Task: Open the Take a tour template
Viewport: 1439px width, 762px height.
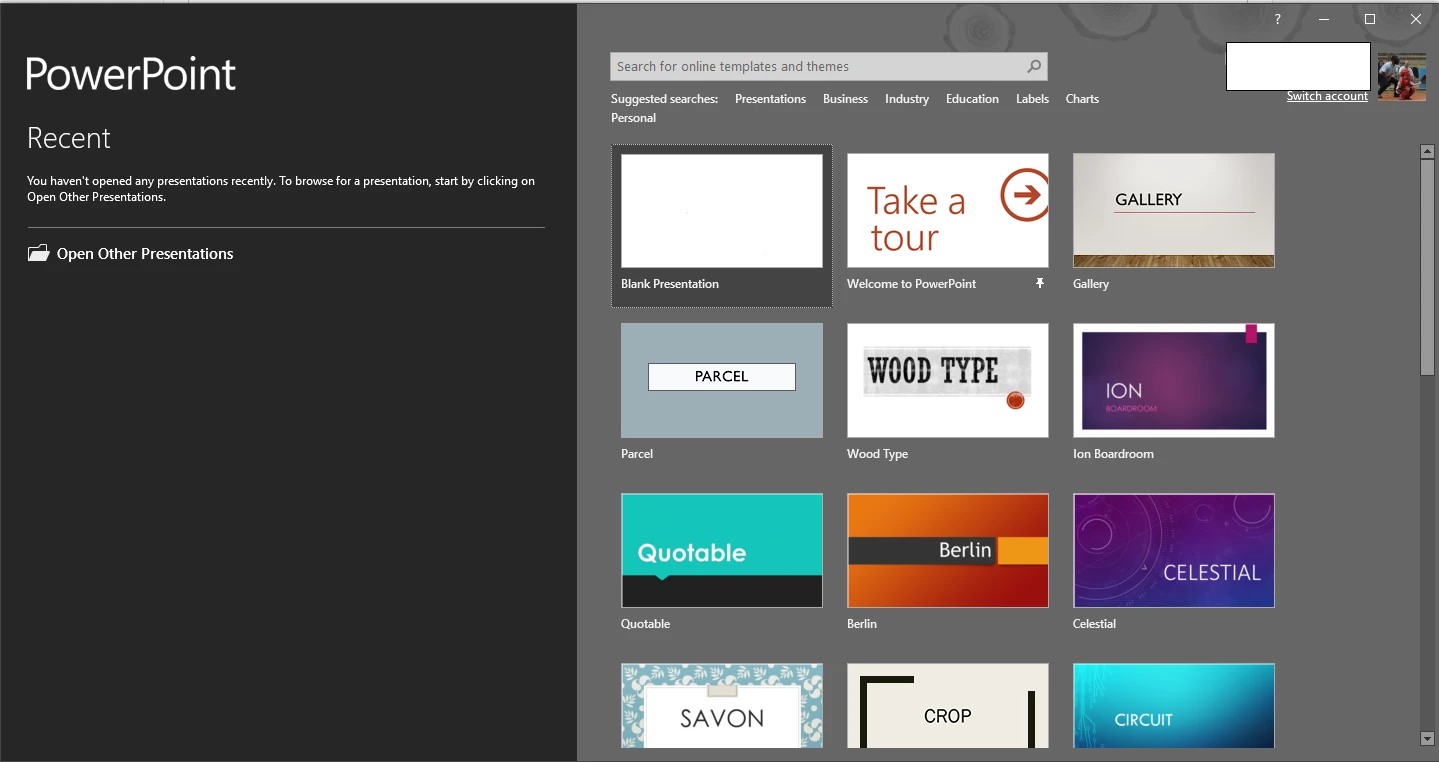Action: point(948,210)
